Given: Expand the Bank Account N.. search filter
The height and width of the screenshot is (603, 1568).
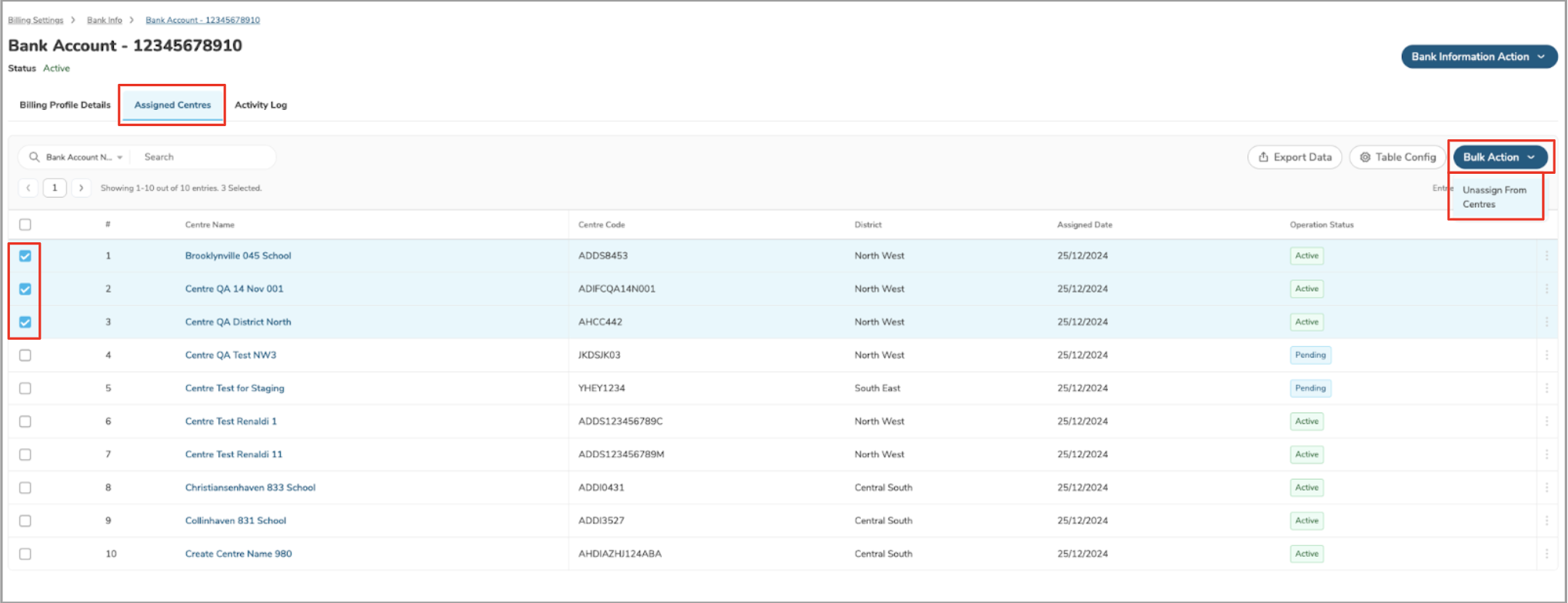Looking at the screenshot, I should pyautogui.click(x=83, y=157).
